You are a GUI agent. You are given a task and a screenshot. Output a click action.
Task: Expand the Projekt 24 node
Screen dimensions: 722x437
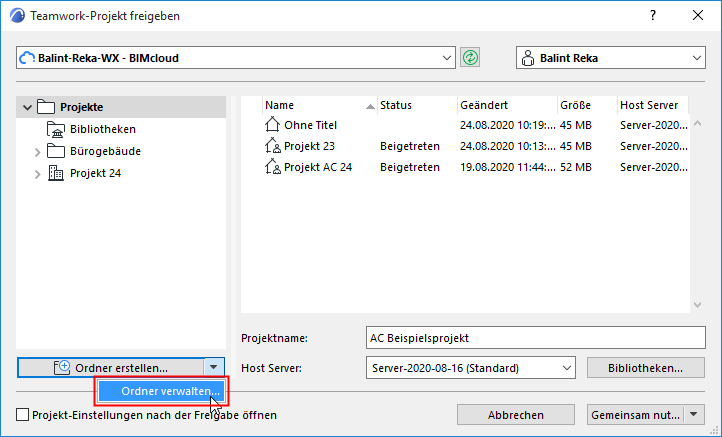click(38, 174)
